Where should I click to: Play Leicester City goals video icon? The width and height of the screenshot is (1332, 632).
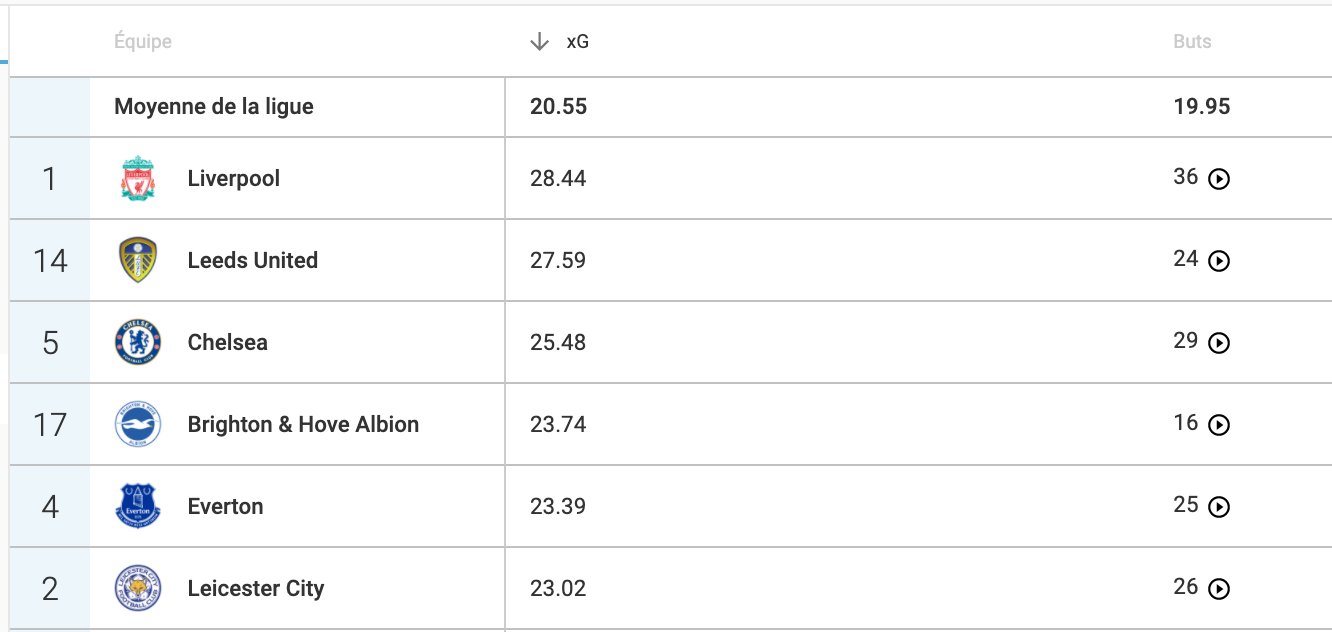[x=1219, y=590]
